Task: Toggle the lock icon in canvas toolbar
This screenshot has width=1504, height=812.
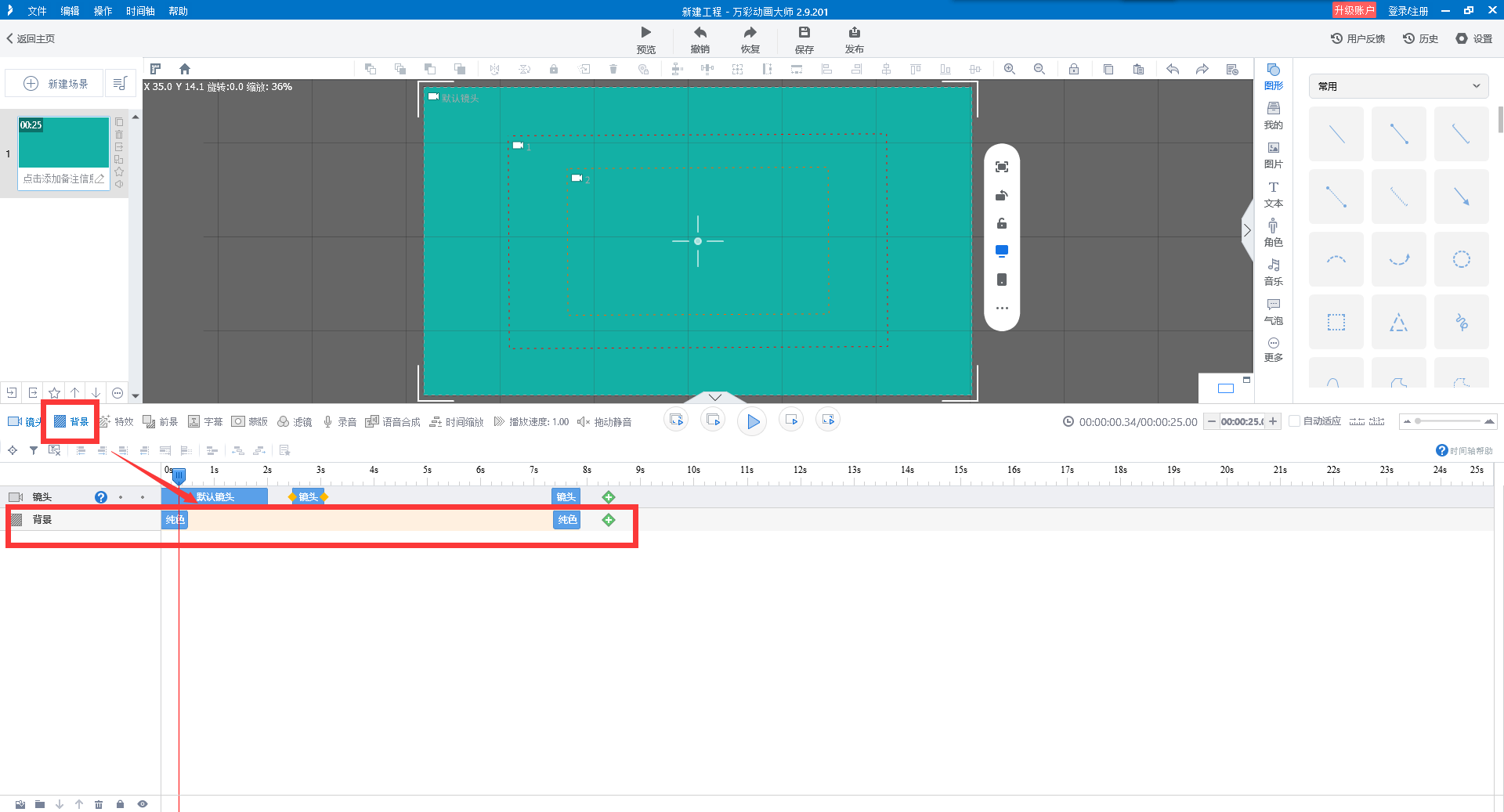Action: [1074, 69]
